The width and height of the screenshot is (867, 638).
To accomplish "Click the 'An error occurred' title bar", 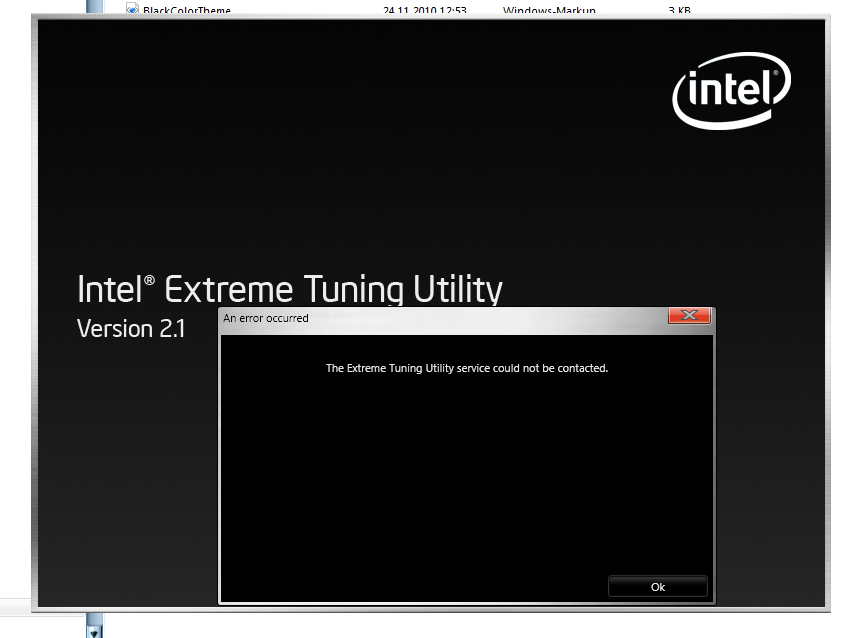I will click(440, 318).
